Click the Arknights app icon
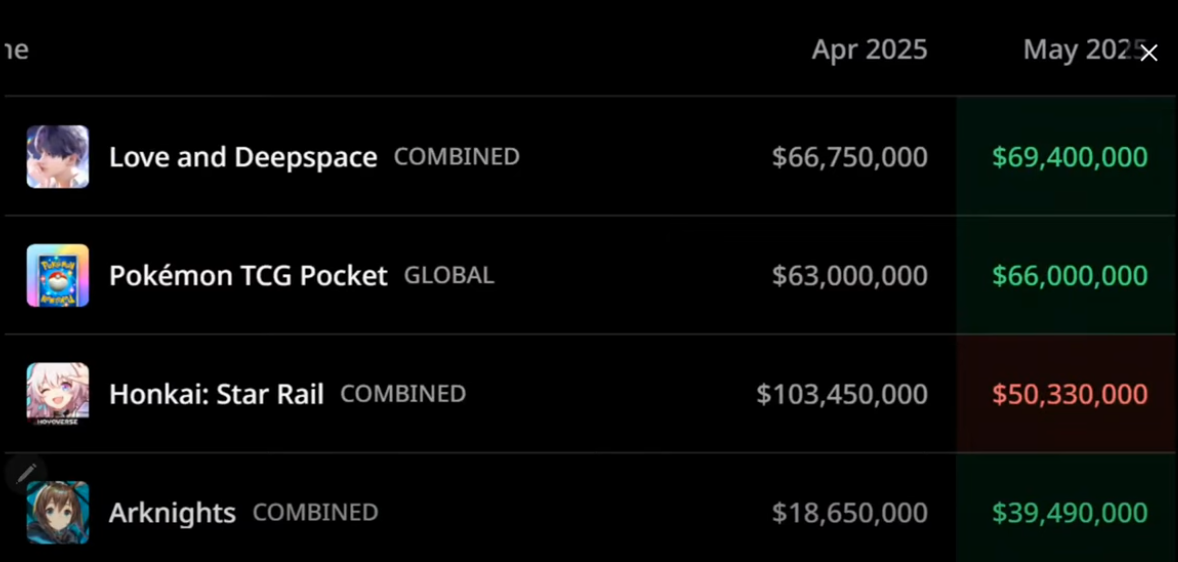The width and height of the screenshot is (1178, 562). pyautogui.click(x=58, y=513)
